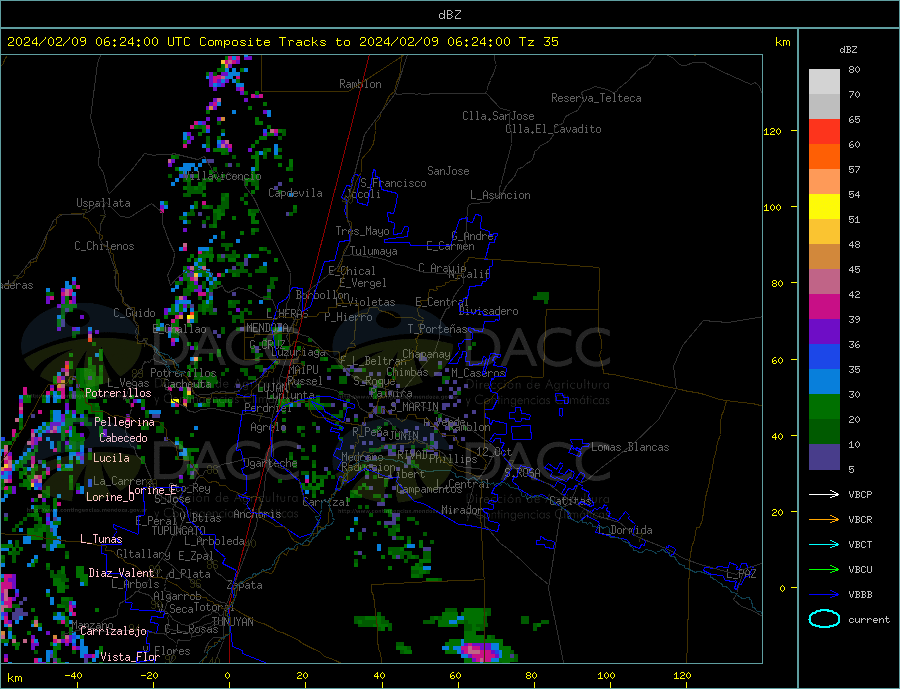This screenshot has height=689, width=900.
Task: Click the legend value '57'
Action: 854,169
